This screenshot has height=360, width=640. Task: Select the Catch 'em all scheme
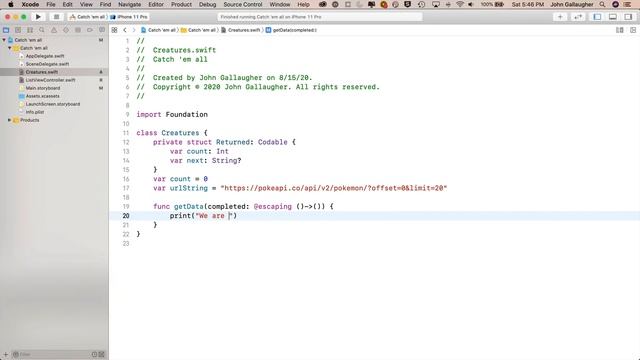click(87, 17)
